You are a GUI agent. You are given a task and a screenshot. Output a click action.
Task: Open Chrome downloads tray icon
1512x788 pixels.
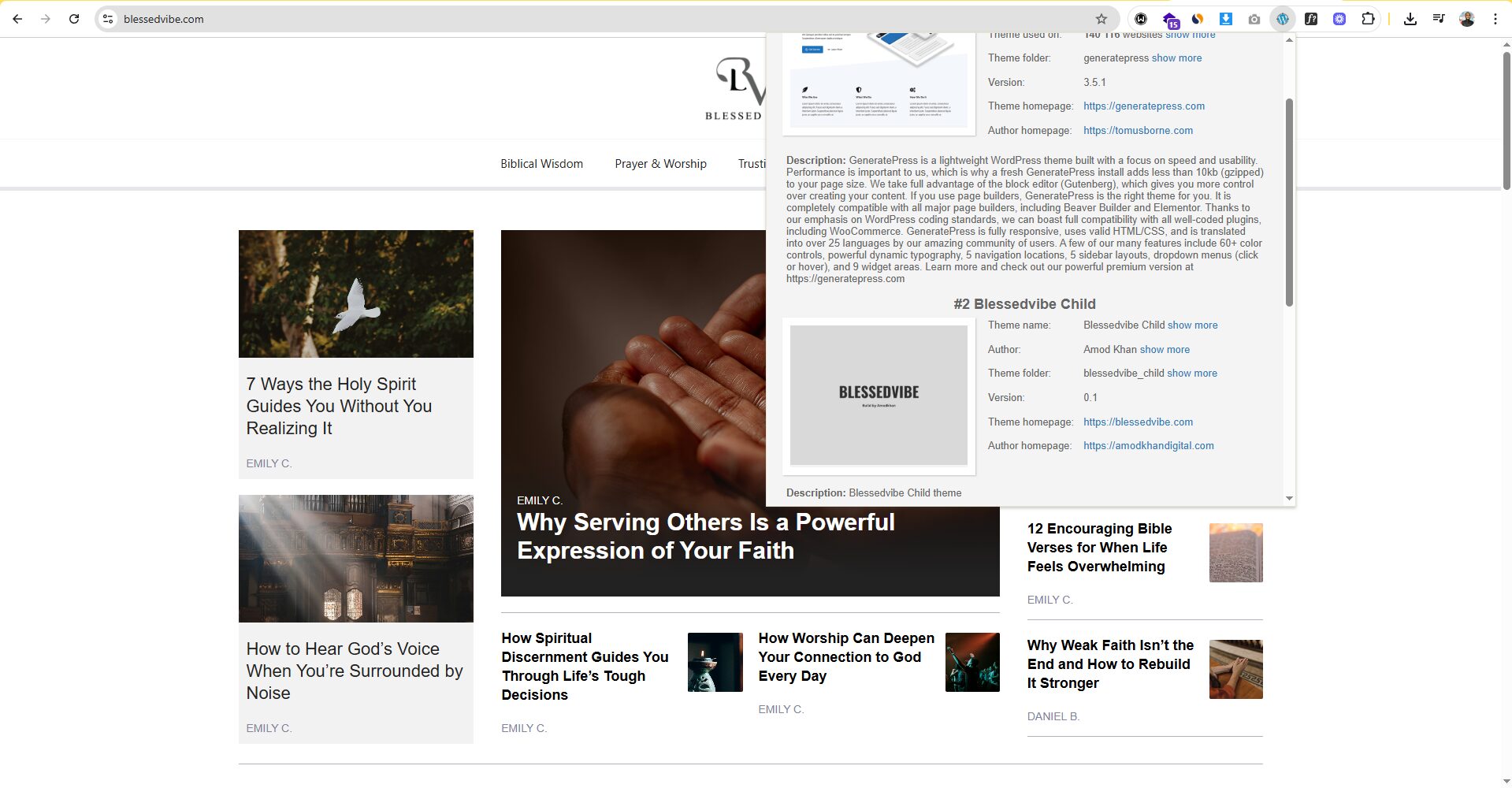tap(1410, 19)
